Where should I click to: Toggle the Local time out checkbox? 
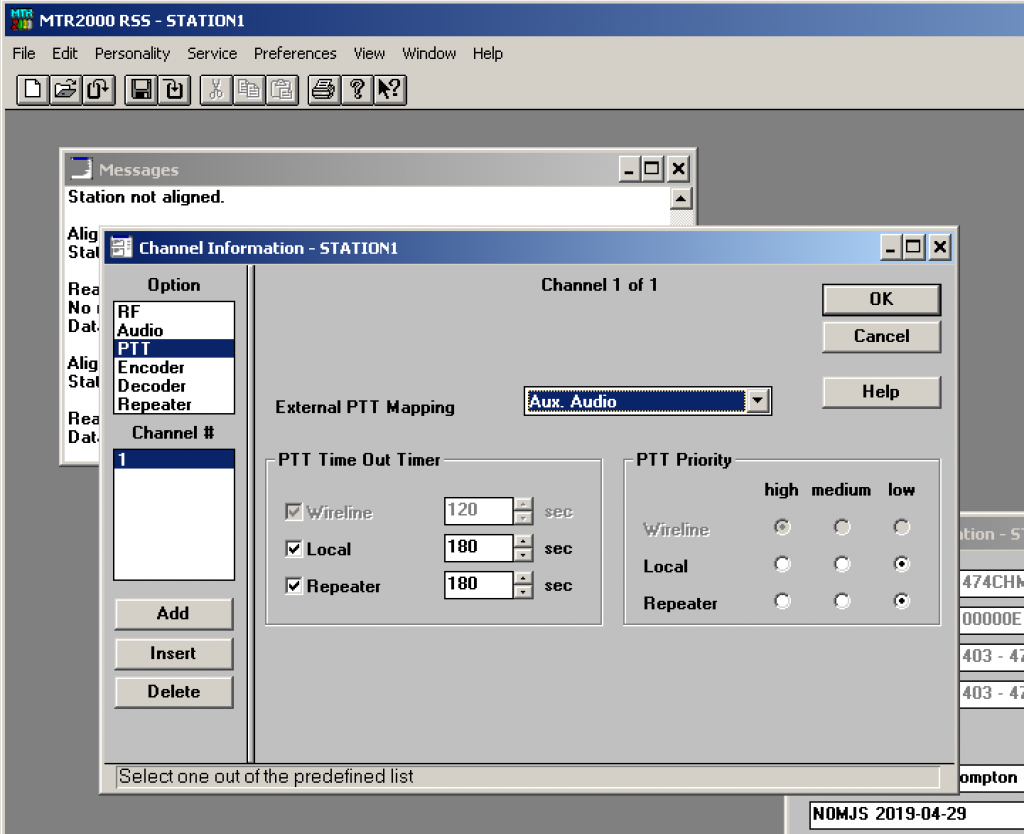click(294, 549)
